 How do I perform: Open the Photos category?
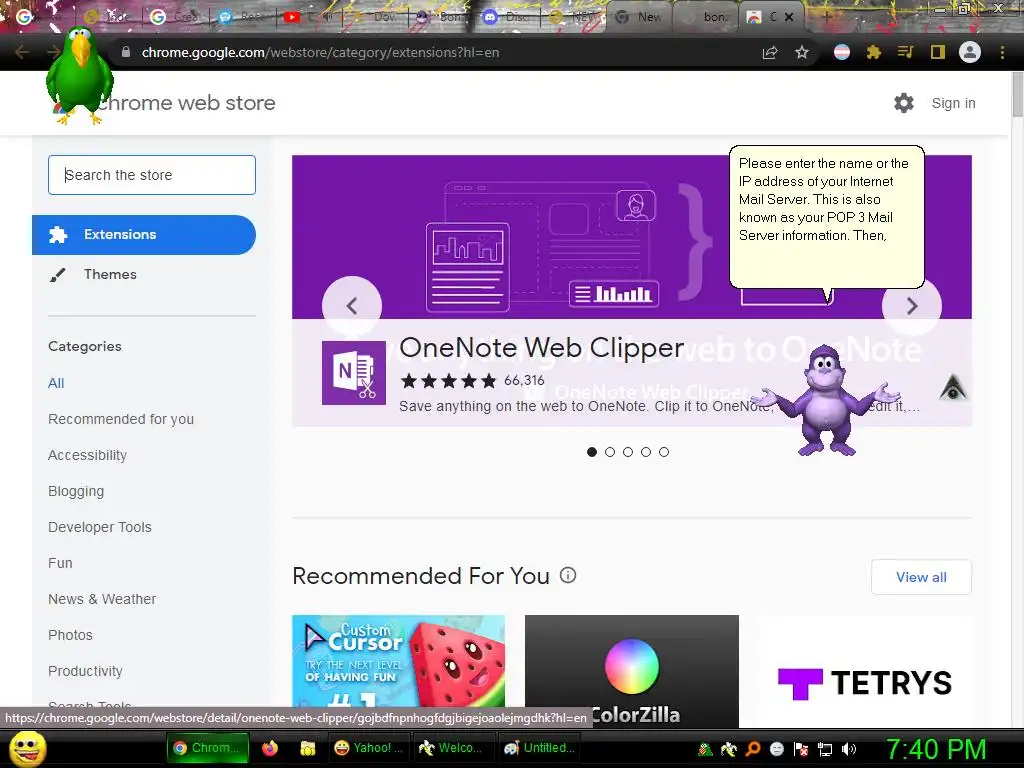(71, 635)
